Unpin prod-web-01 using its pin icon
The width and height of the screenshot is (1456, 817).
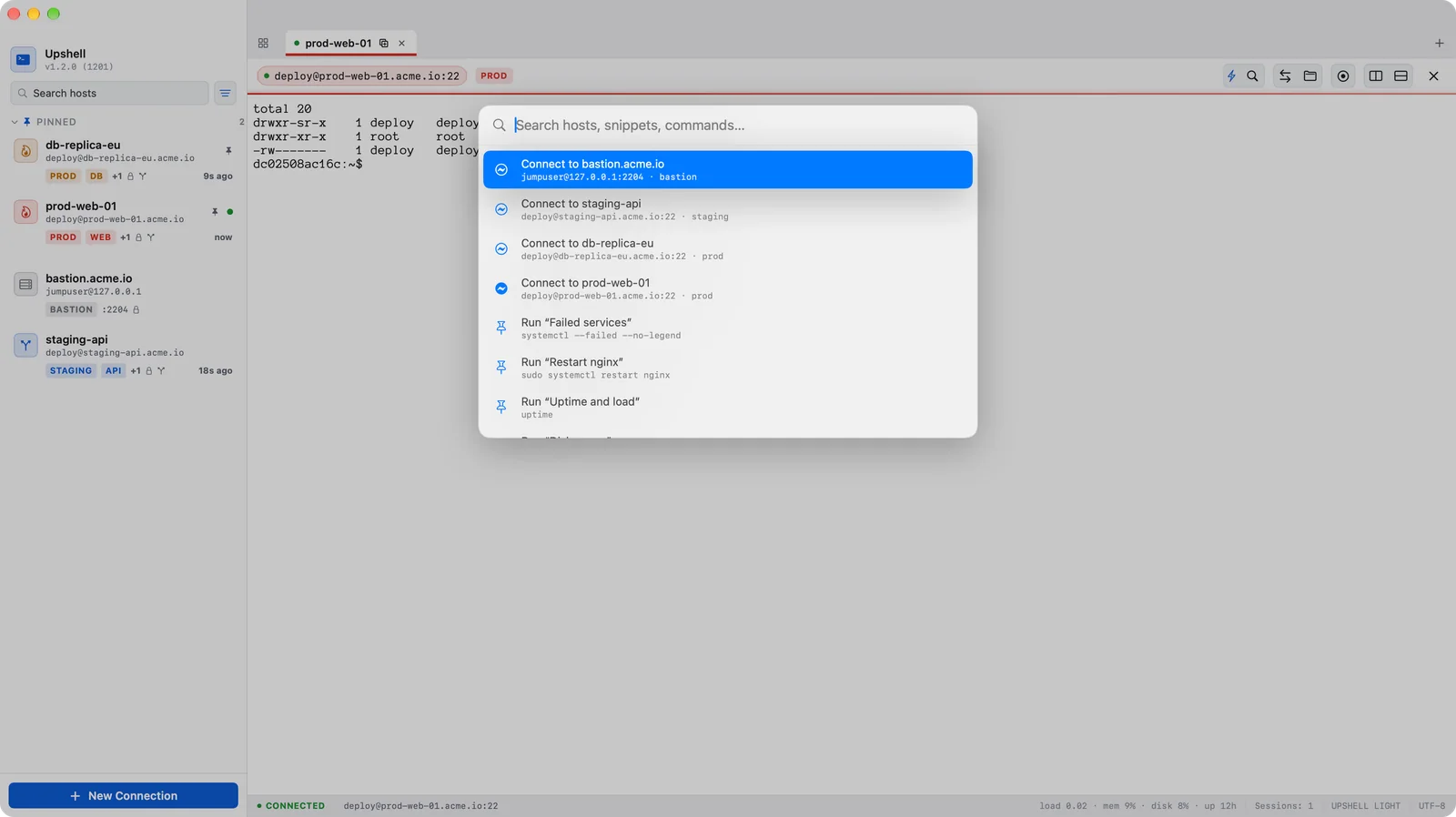click(215, 212)
